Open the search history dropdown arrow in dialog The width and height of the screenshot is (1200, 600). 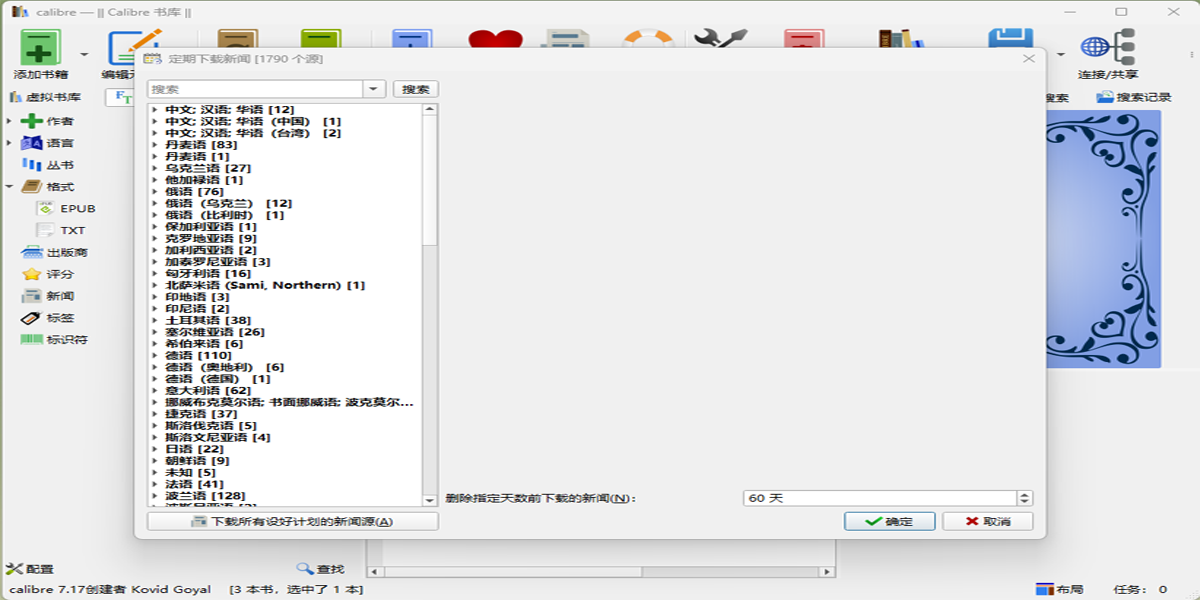374,89
